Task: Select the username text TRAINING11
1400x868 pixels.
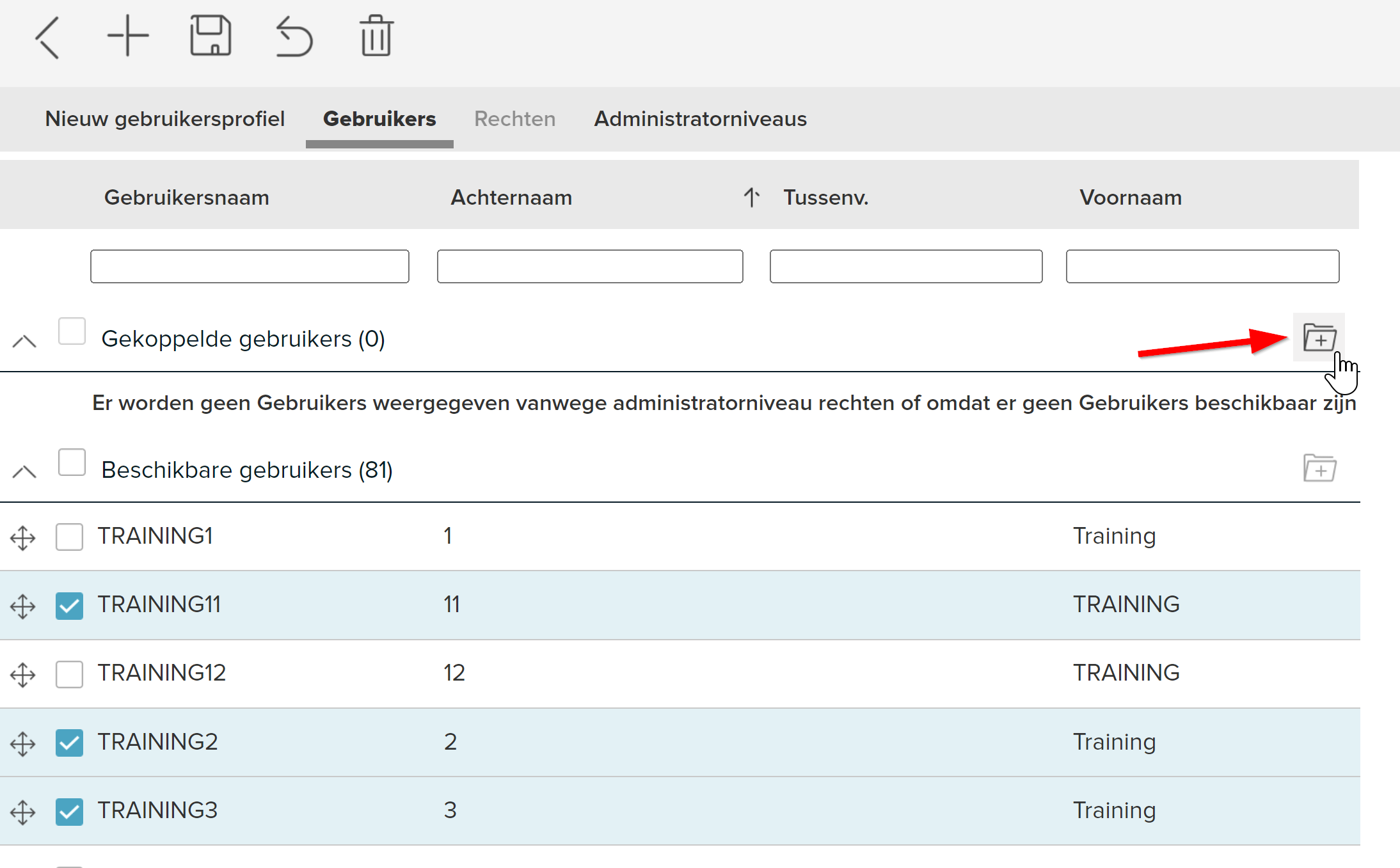Action: pyautogui.click(x=159, y=604)
